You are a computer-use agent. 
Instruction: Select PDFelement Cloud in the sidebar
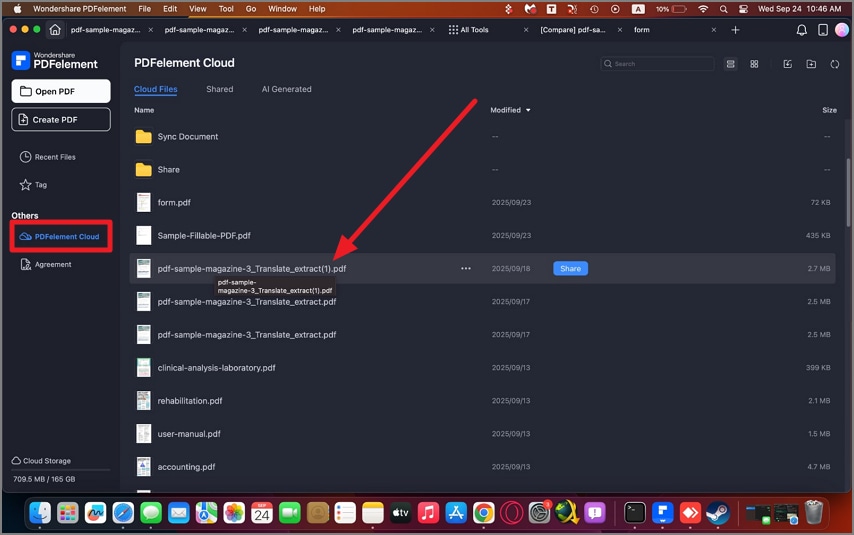click(61, 236)
